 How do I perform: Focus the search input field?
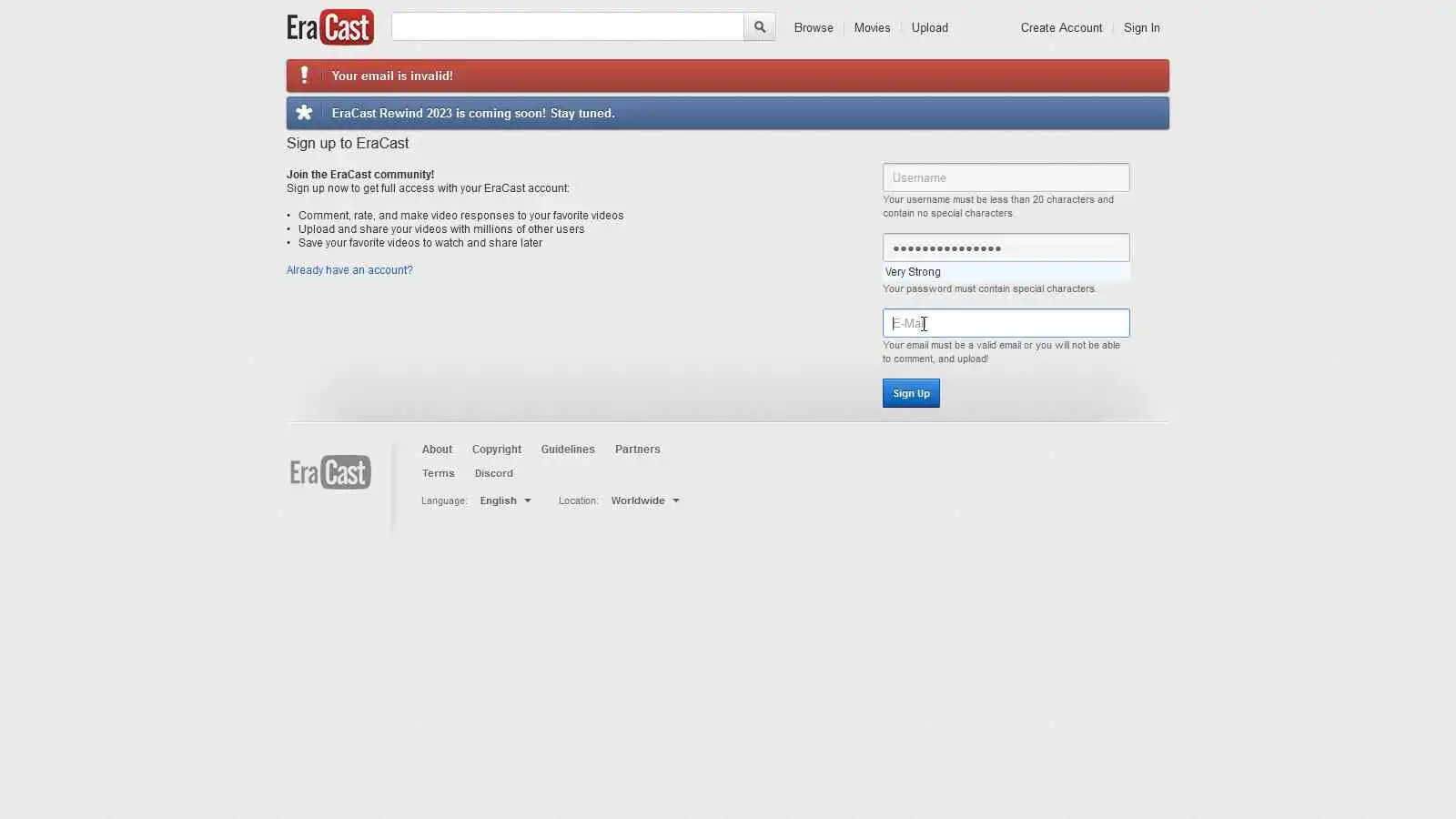[568, 27]
